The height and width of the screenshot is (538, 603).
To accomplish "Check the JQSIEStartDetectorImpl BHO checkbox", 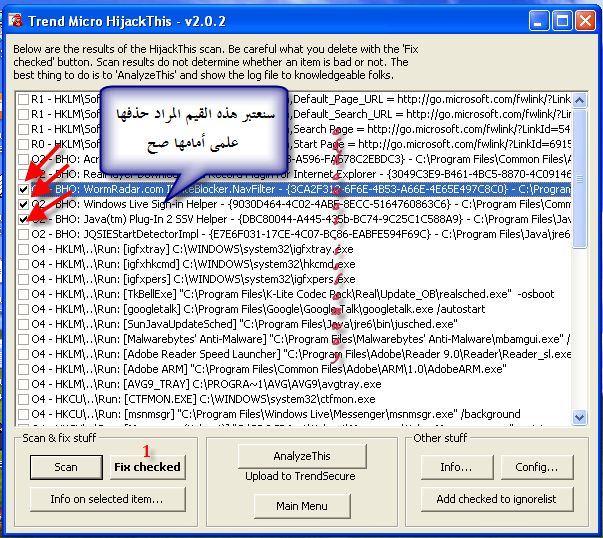I will 23,234.
